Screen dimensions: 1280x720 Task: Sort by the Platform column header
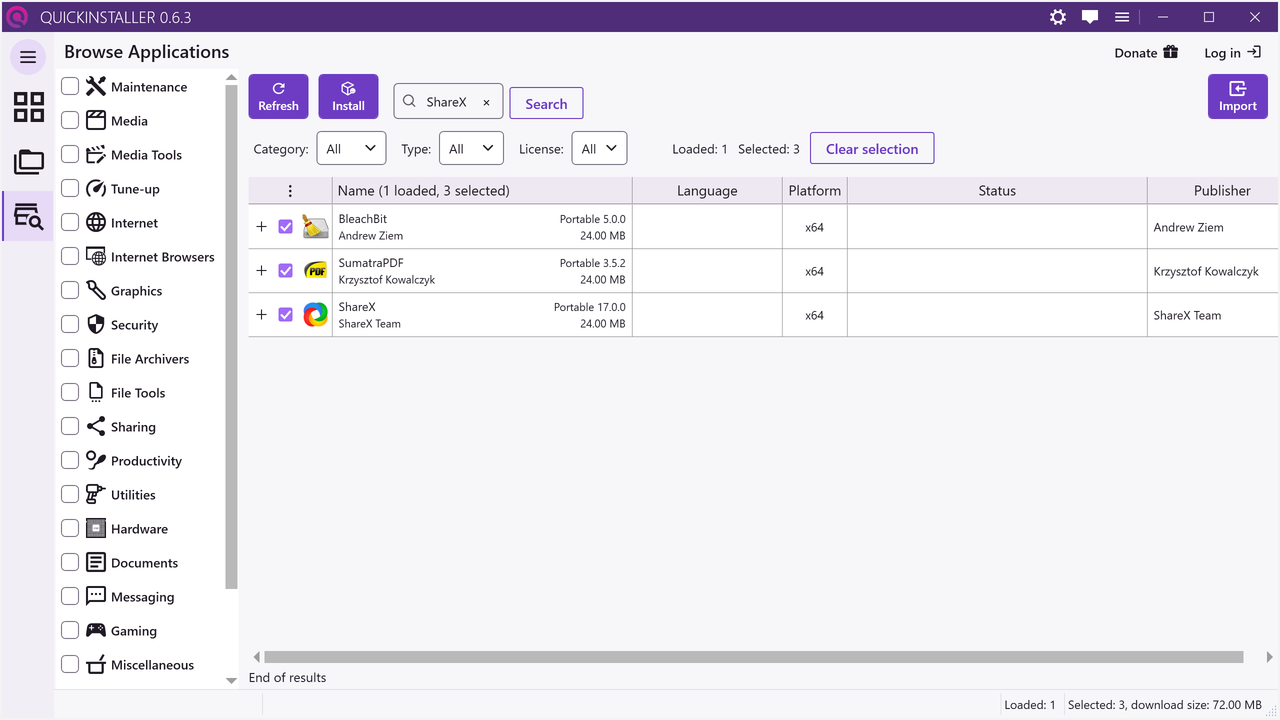[815, 191]
